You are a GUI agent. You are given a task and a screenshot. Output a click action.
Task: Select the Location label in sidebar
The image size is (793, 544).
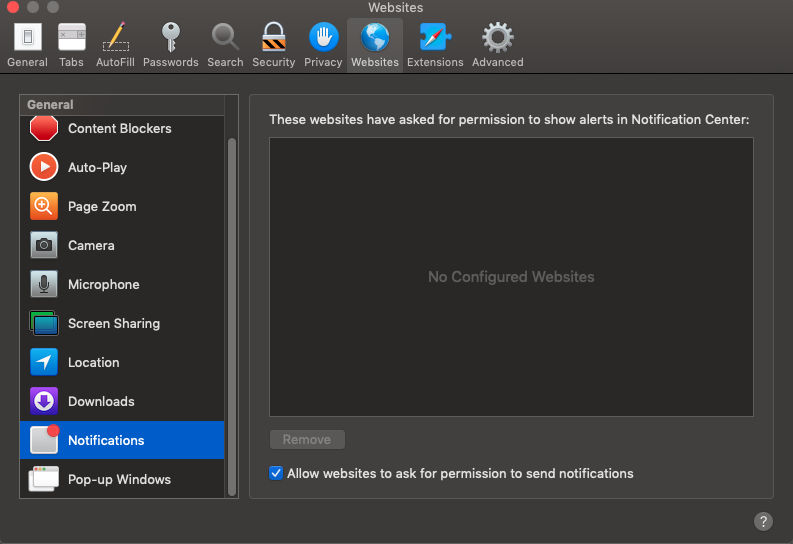(94, 362)
